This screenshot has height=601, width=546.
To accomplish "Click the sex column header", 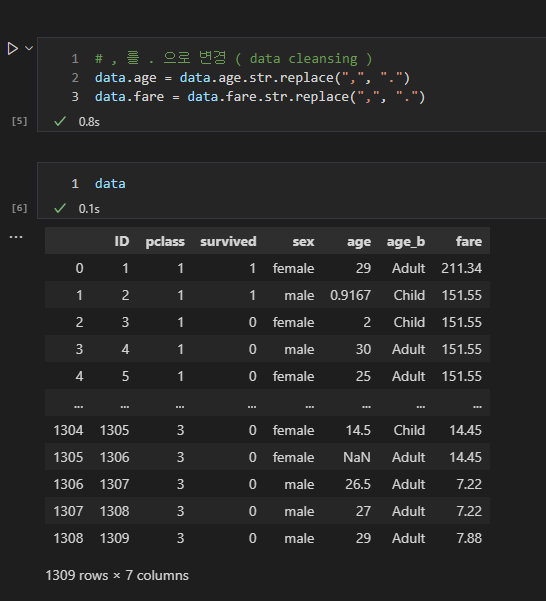I will coord(303,242).
